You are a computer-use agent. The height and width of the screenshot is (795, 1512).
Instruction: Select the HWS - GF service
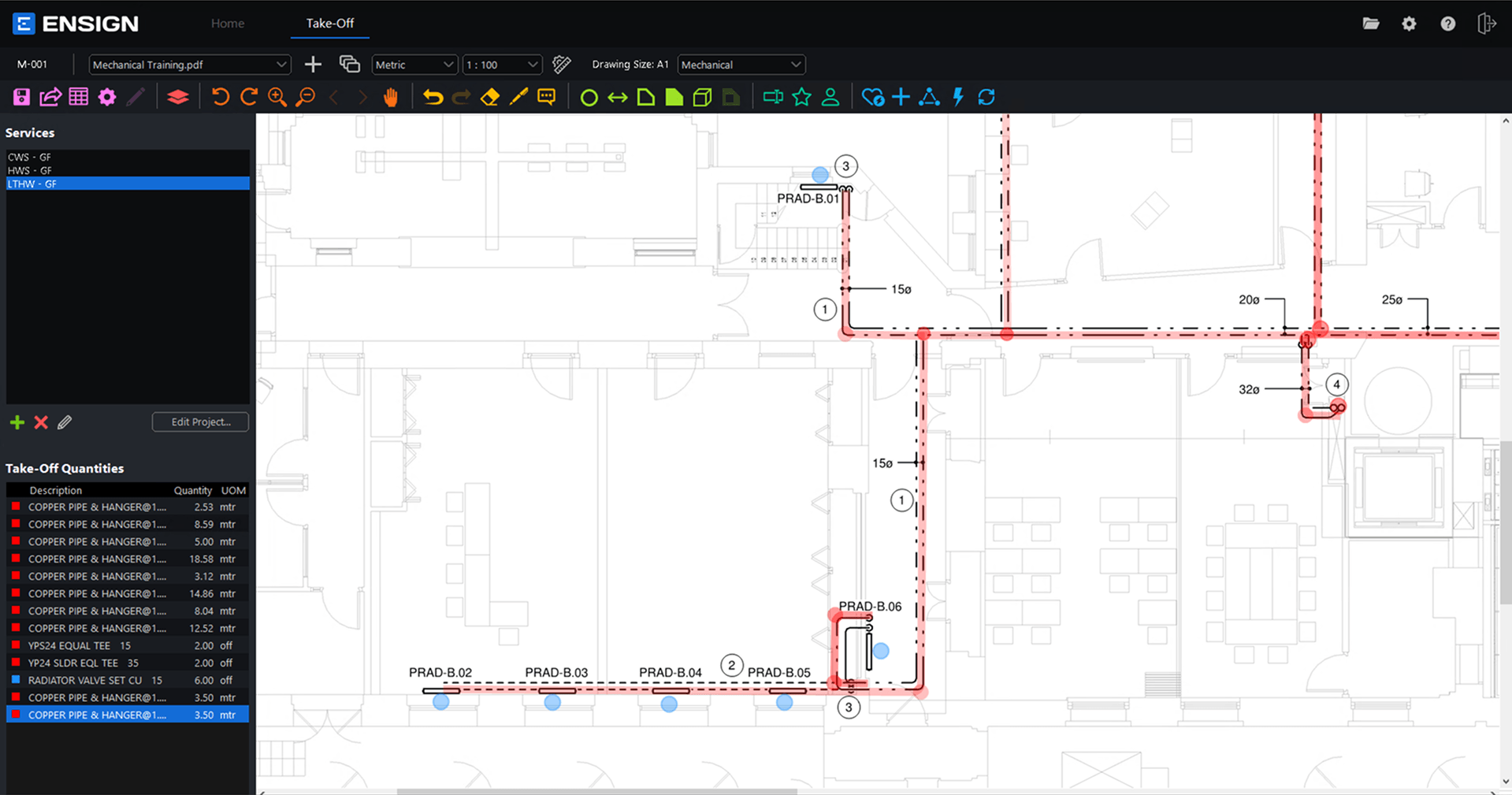pyautogui.click(x=128, y=170)
